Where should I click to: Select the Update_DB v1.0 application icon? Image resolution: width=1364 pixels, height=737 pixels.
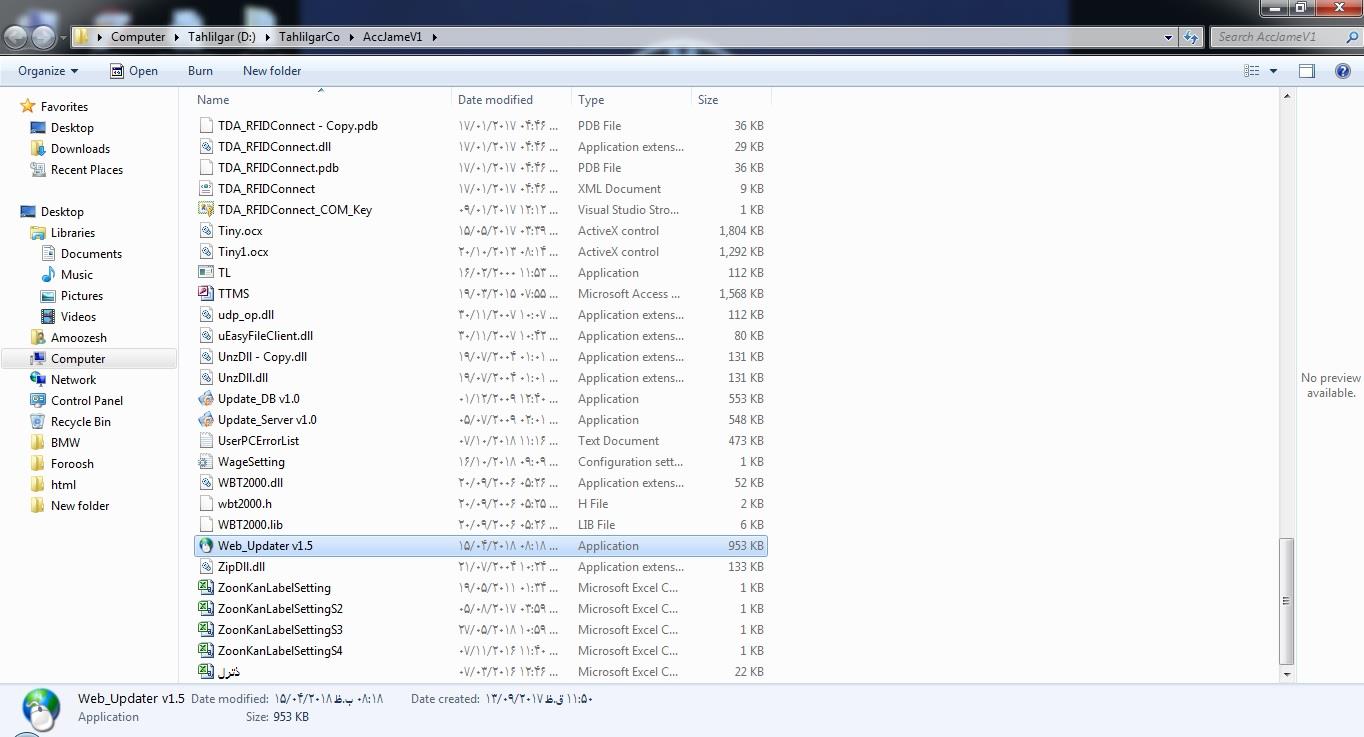(206, 399)
